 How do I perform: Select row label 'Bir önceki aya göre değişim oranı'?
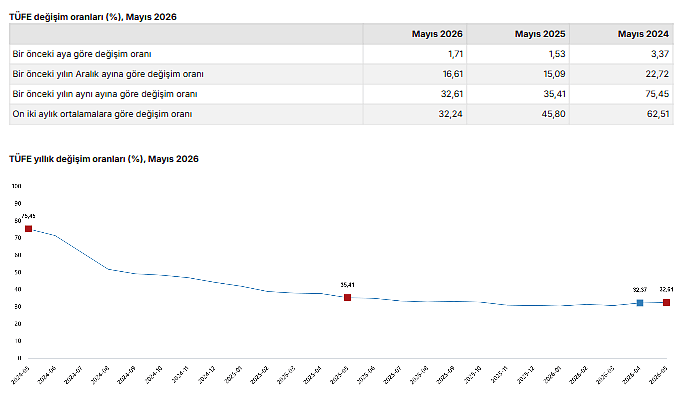(x=82, y=54)
